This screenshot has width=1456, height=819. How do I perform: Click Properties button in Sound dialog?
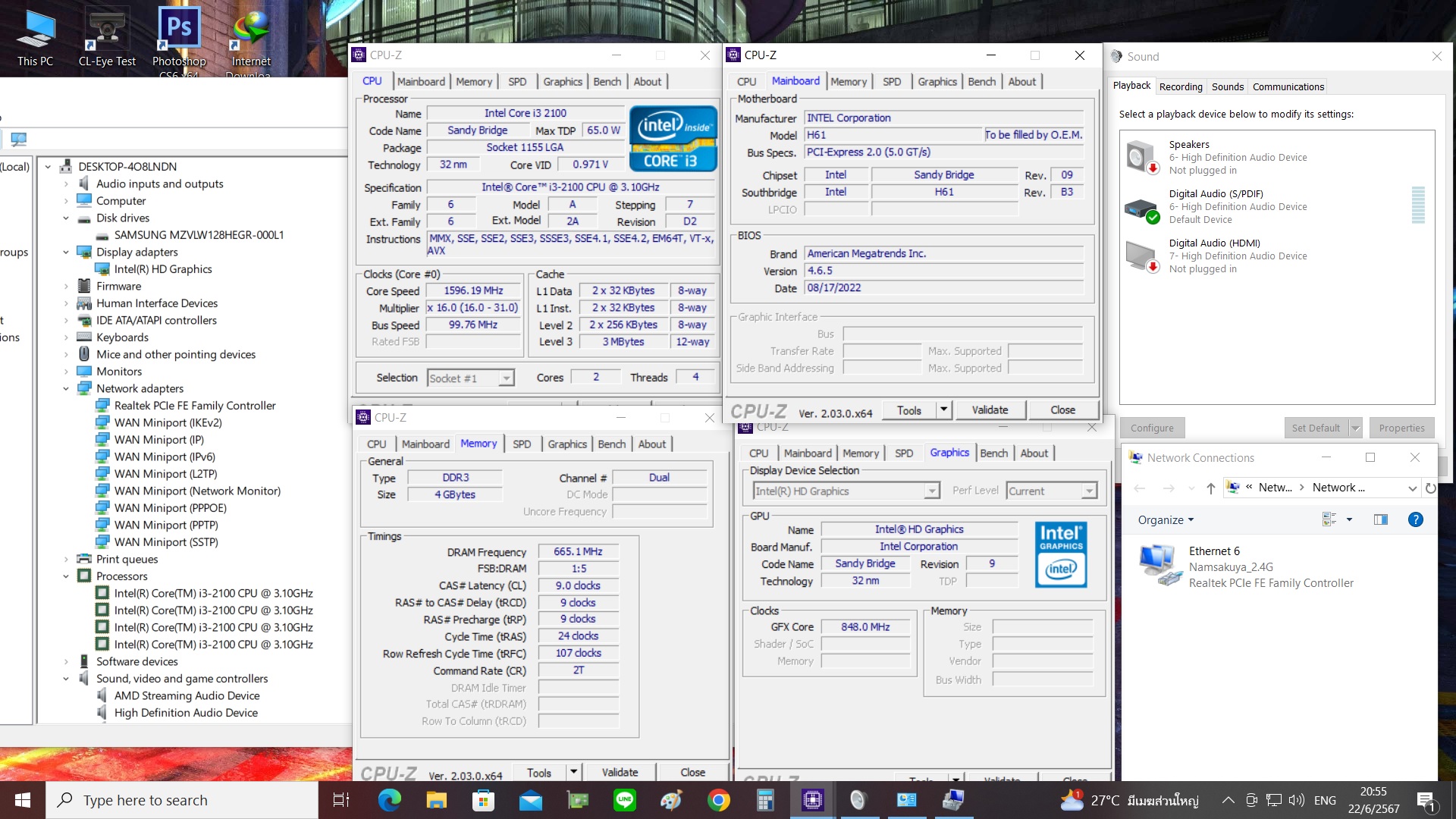point(1401,428)
